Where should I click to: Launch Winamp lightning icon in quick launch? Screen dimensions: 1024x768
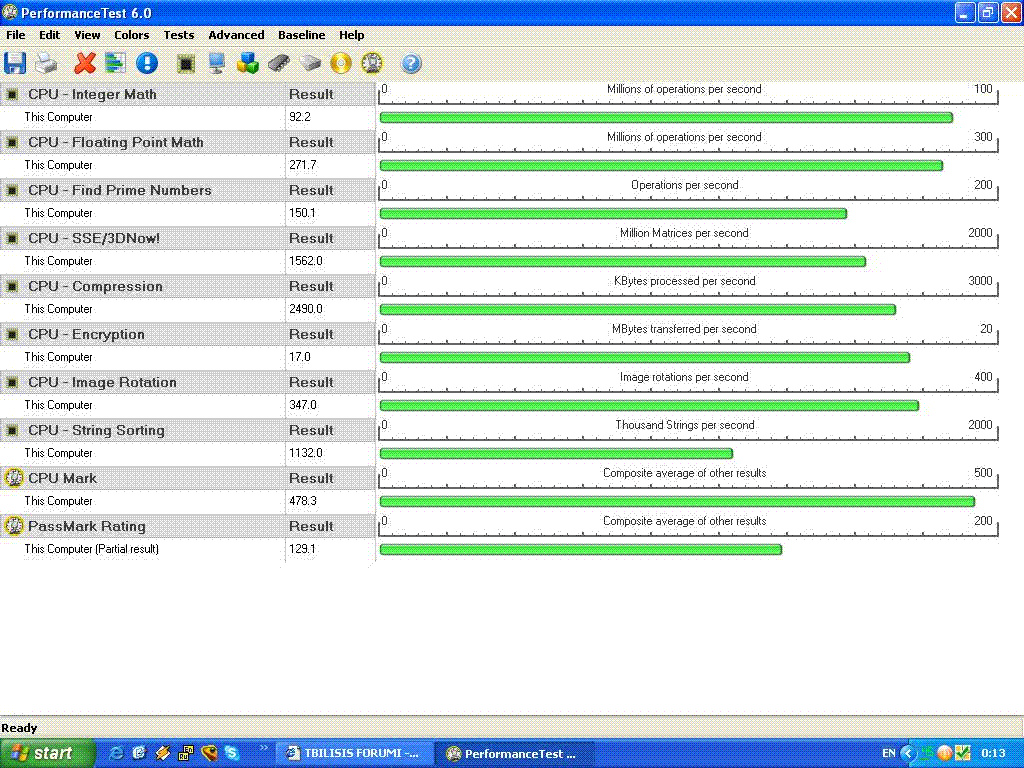[163, 753]
